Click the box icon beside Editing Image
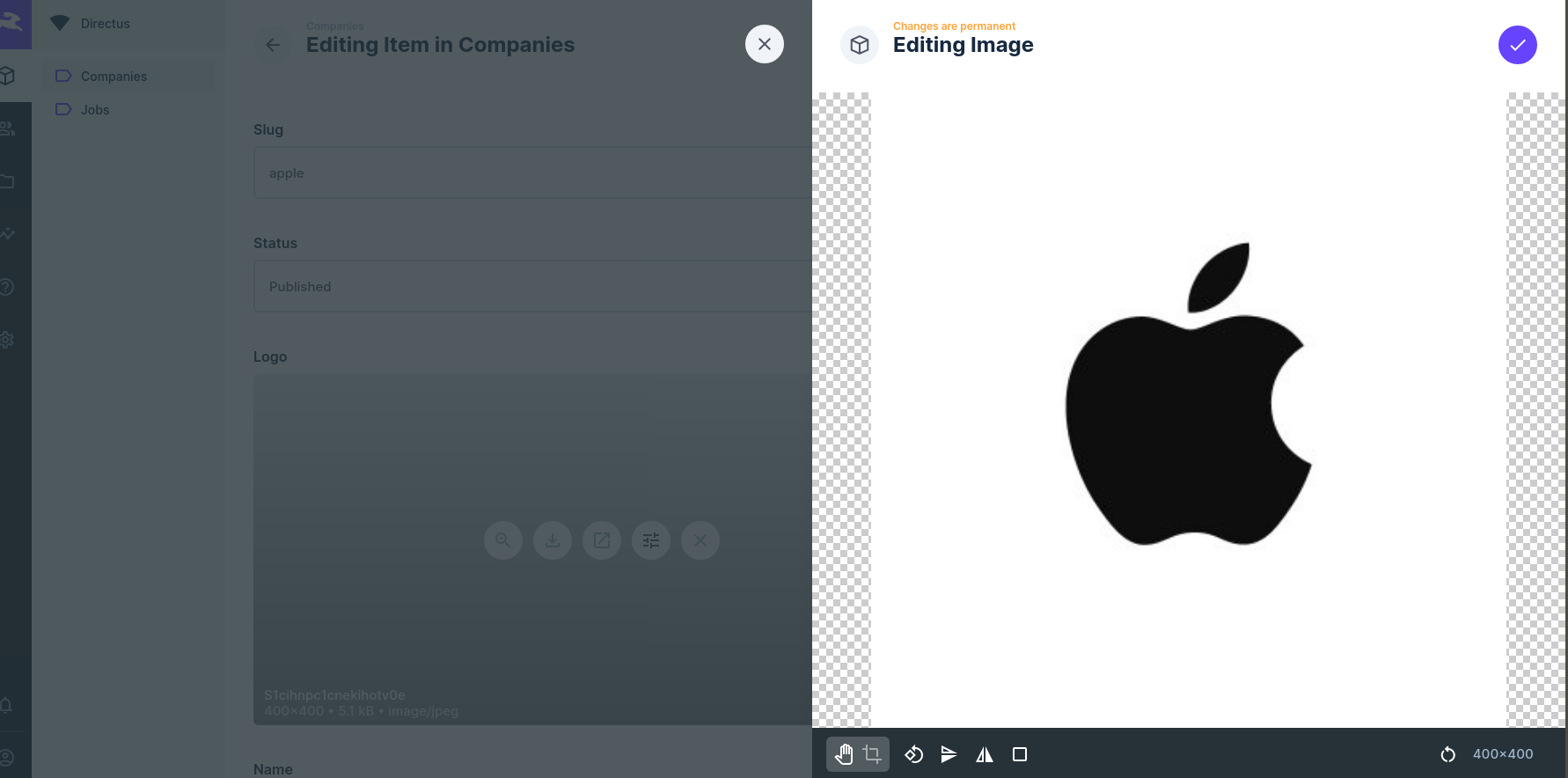This screenshot has width=1568, height=778. click(x=860, y=45)
